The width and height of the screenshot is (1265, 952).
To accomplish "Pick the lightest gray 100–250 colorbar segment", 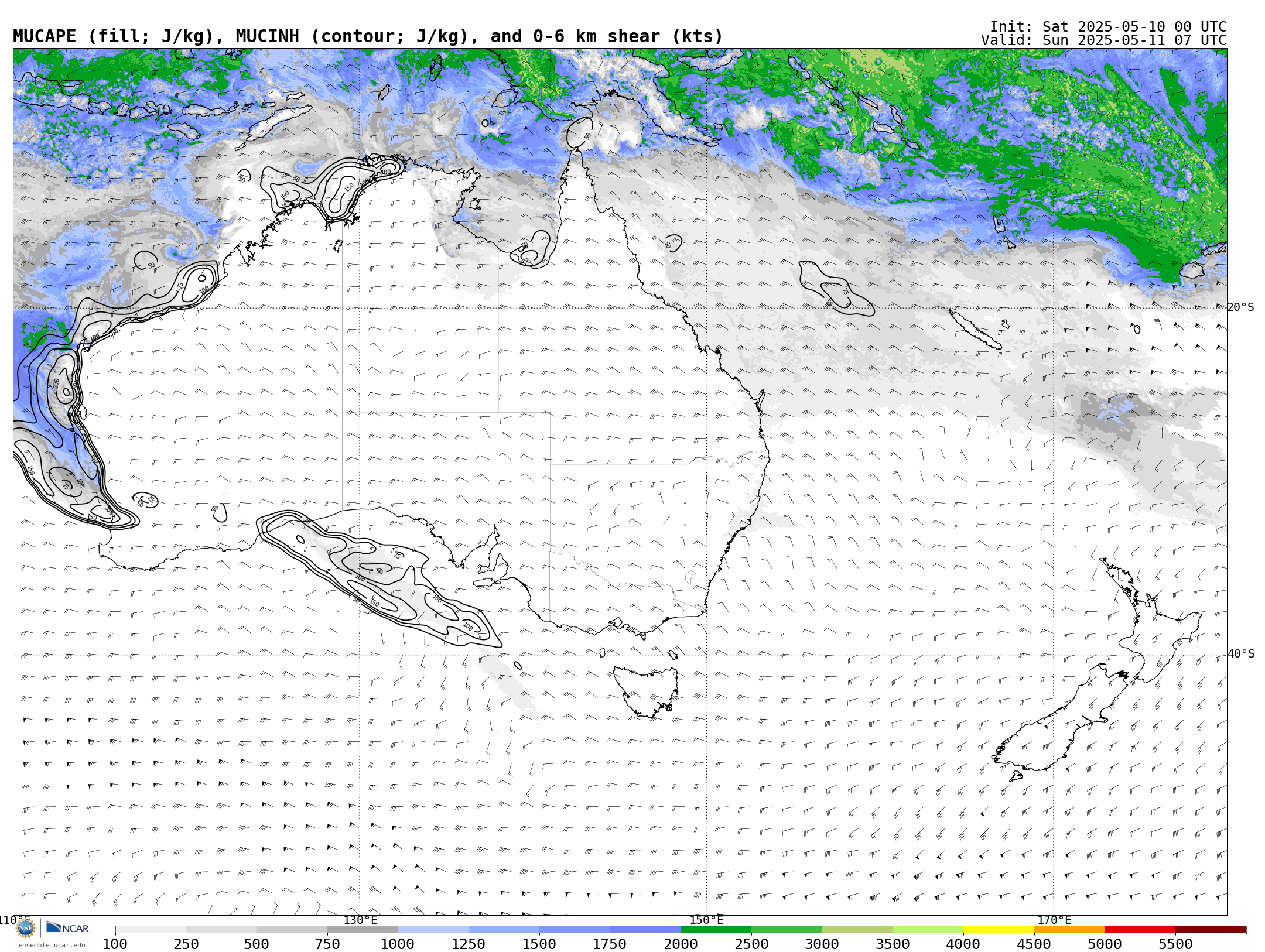I will 151,930.
